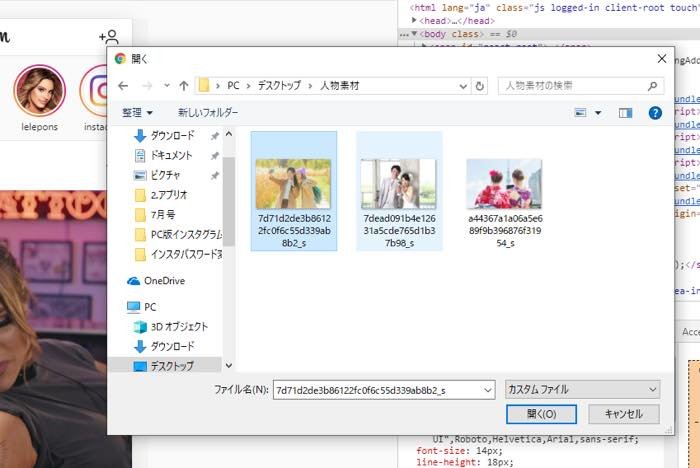Select デスクトップ in the address breadcrumb
This screenshot has width=700, height=468.
(x=279, y=85)
